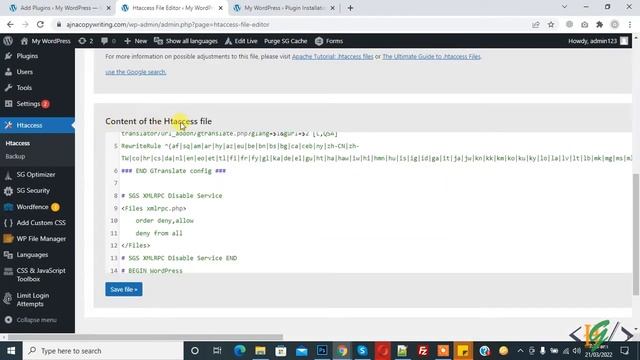The image size is (640, 360).
Task: Open Howdy, admin123 account menu
Action: pyautogui.click(x=598, y=41)
